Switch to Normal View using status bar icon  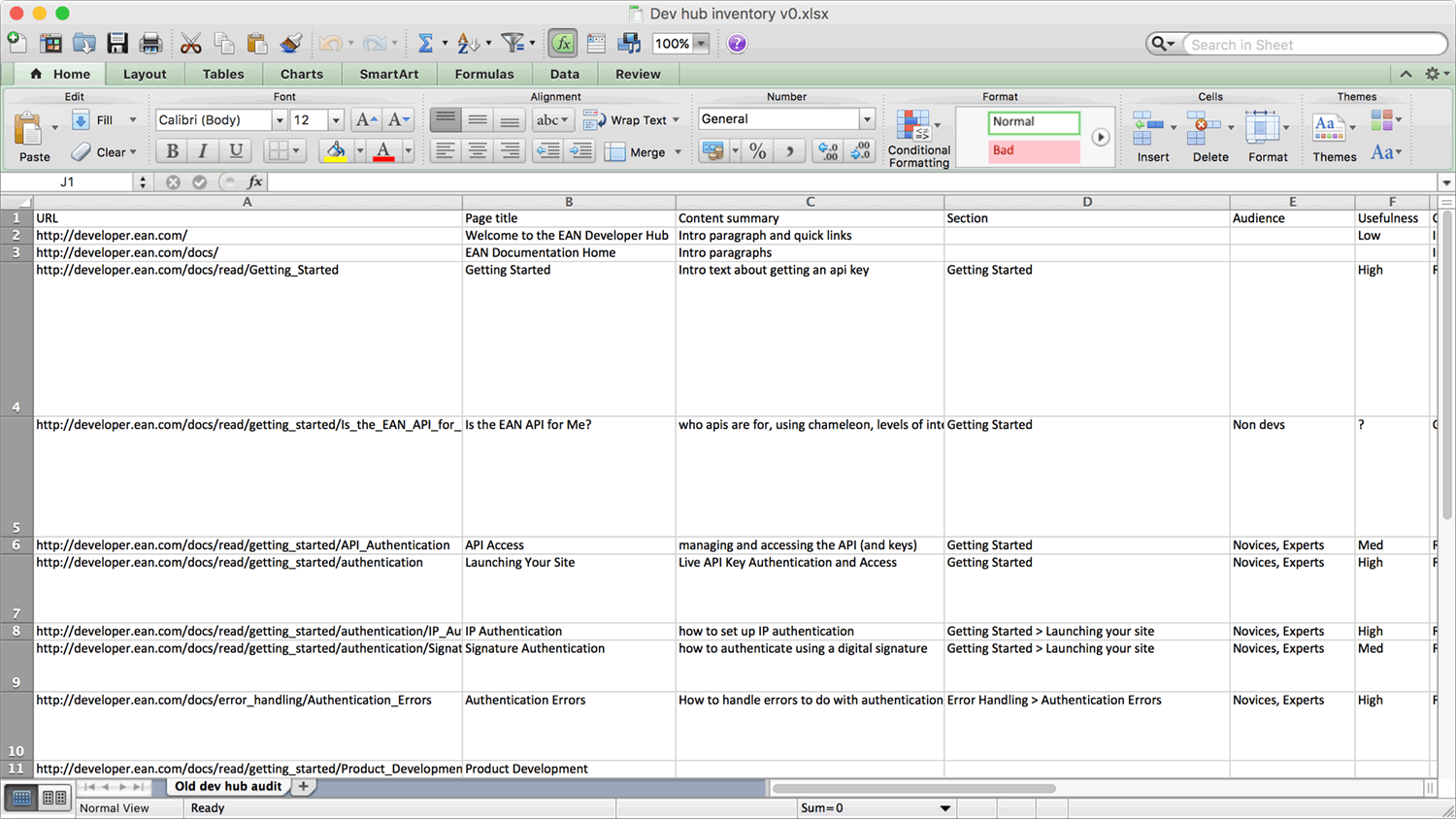(x=21, y=798)
